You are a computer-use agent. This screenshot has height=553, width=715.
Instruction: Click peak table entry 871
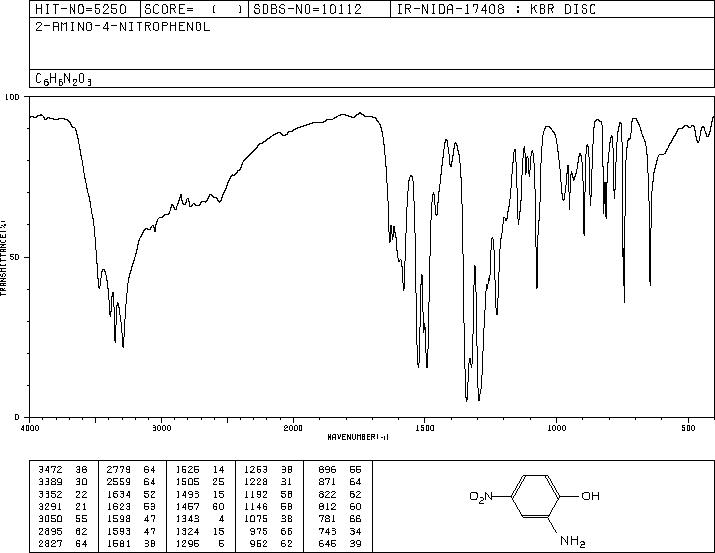(x=327, y=482)
